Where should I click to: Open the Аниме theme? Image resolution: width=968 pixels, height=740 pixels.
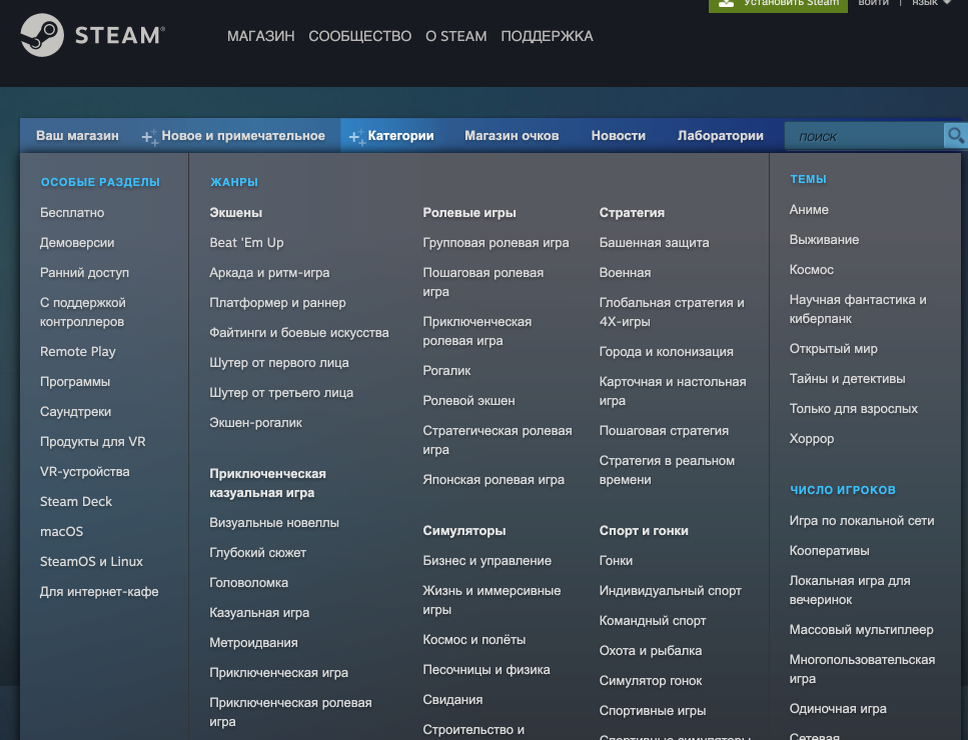(809, 210)
